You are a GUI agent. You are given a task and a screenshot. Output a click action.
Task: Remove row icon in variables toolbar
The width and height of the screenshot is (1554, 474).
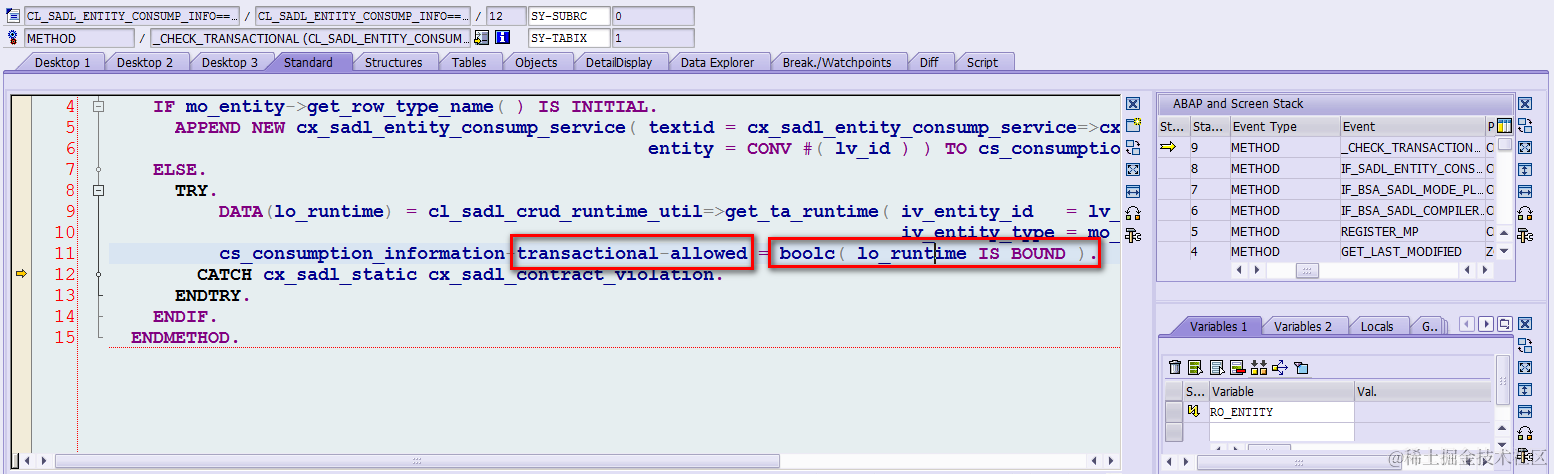(1237, 368)
